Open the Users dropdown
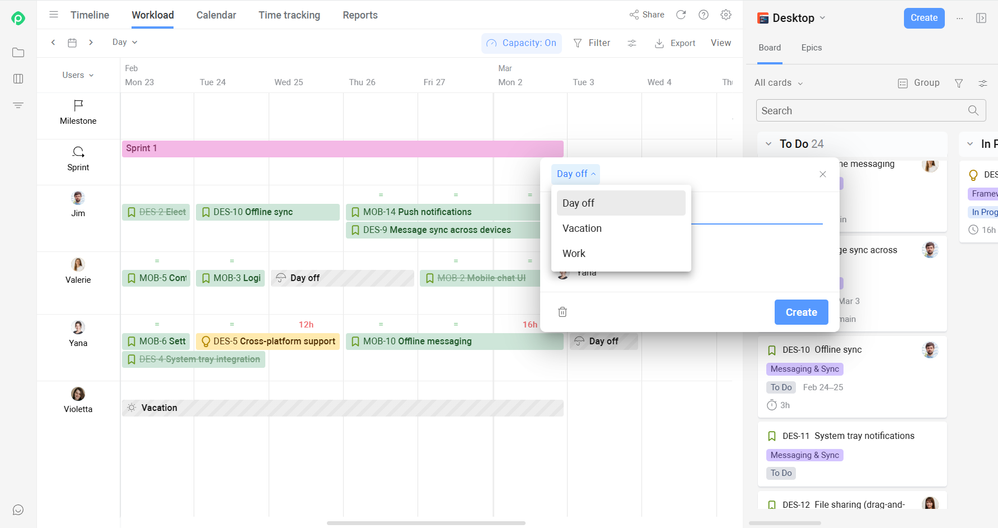The image size is (998, 528). 78,75
